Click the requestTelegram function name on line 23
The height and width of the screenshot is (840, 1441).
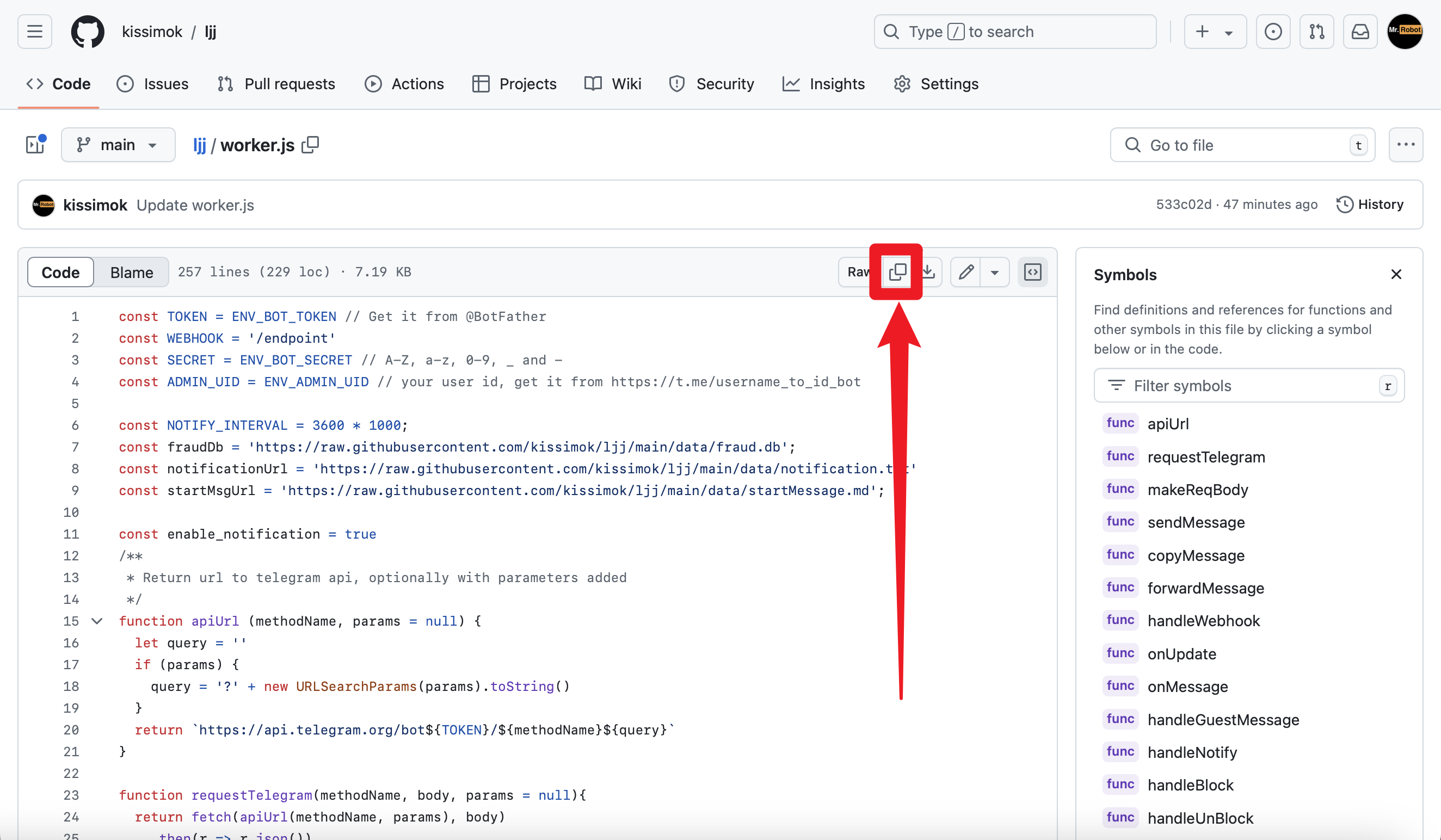[x=251, y=795]
